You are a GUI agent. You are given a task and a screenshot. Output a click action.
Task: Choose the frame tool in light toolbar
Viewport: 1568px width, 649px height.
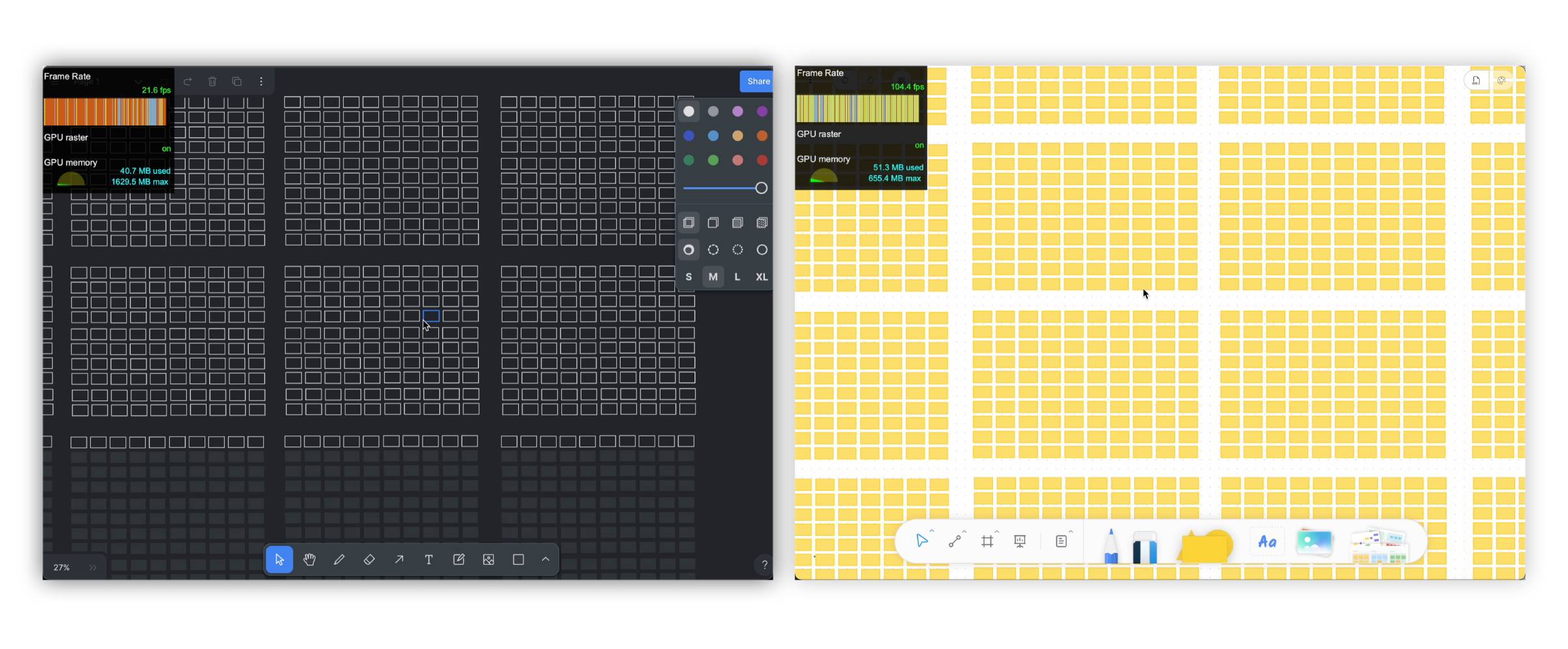coord(987,541)
